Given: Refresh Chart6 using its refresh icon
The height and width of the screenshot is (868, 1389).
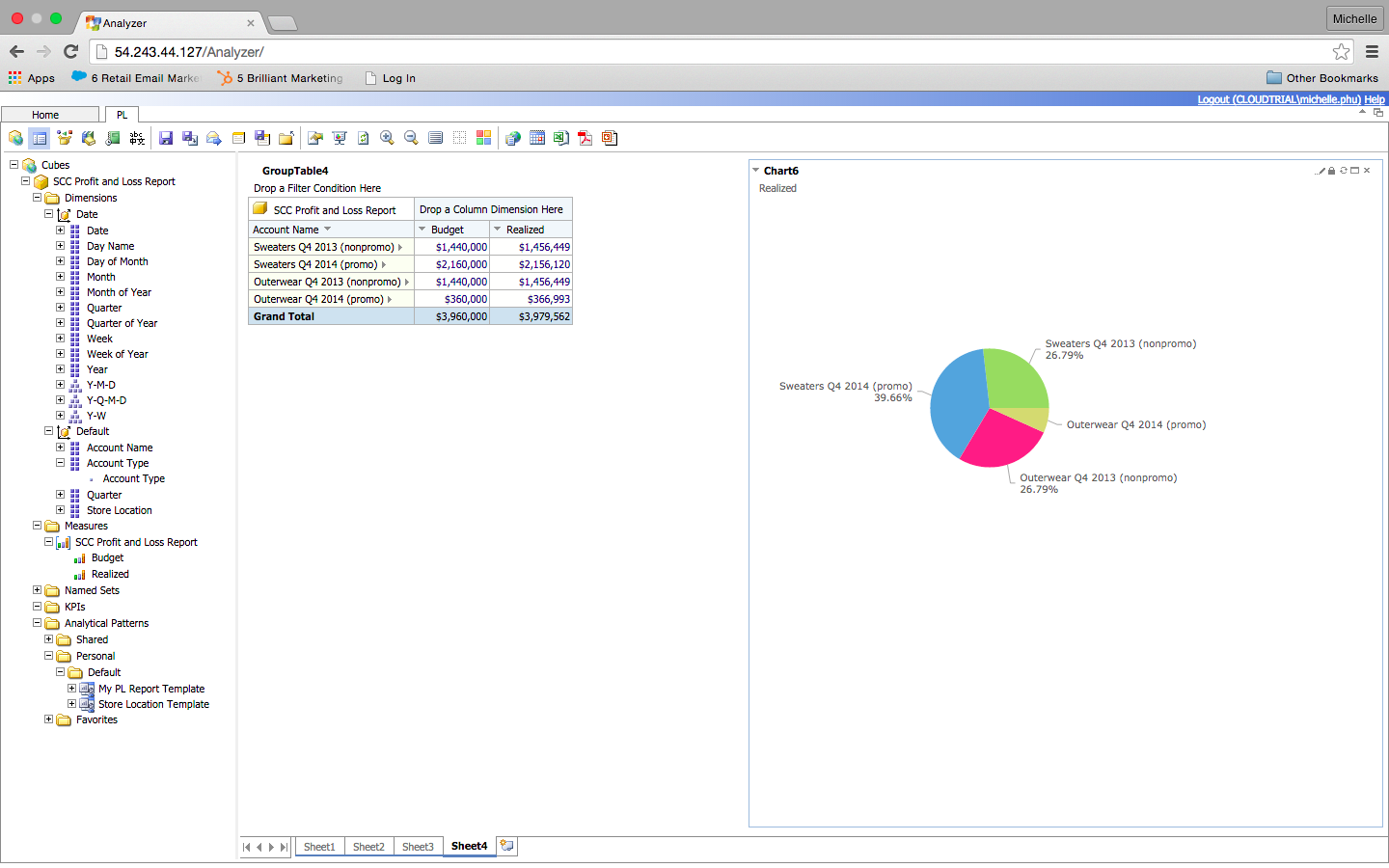Looking at the screenshot, I should click(x=1344, y=171).
